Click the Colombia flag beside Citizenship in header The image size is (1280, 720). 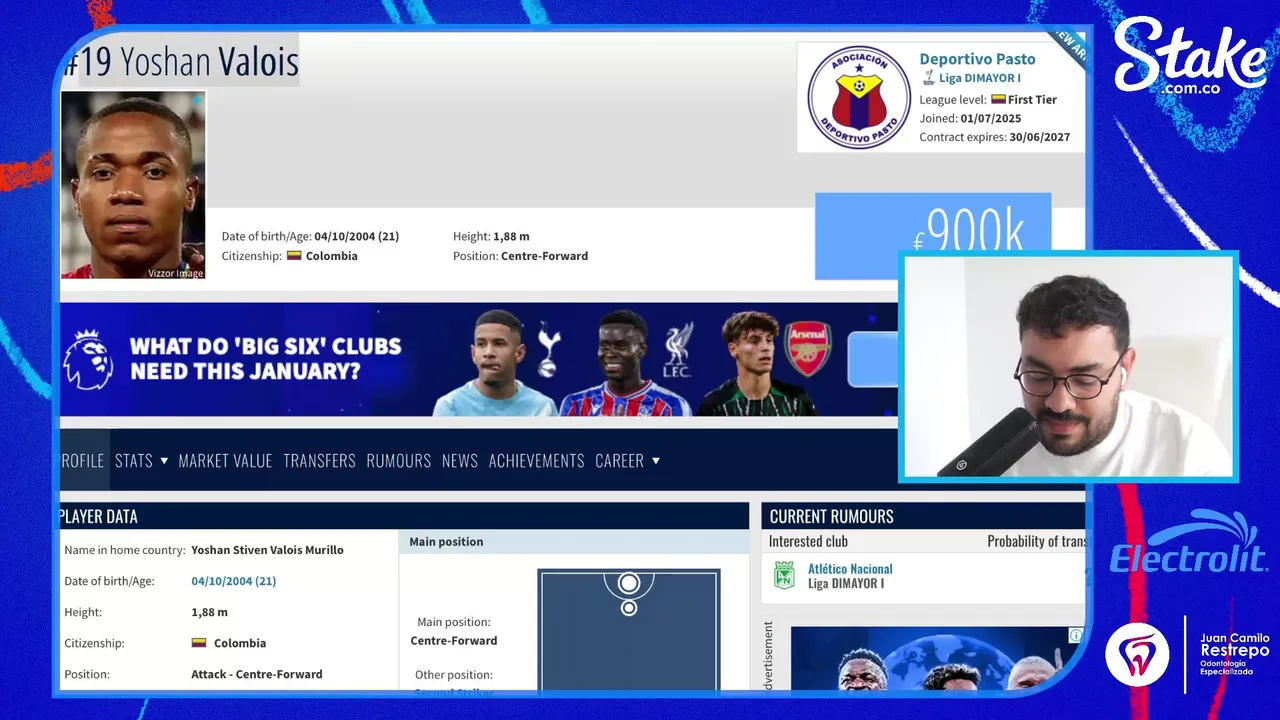(294, 256)
